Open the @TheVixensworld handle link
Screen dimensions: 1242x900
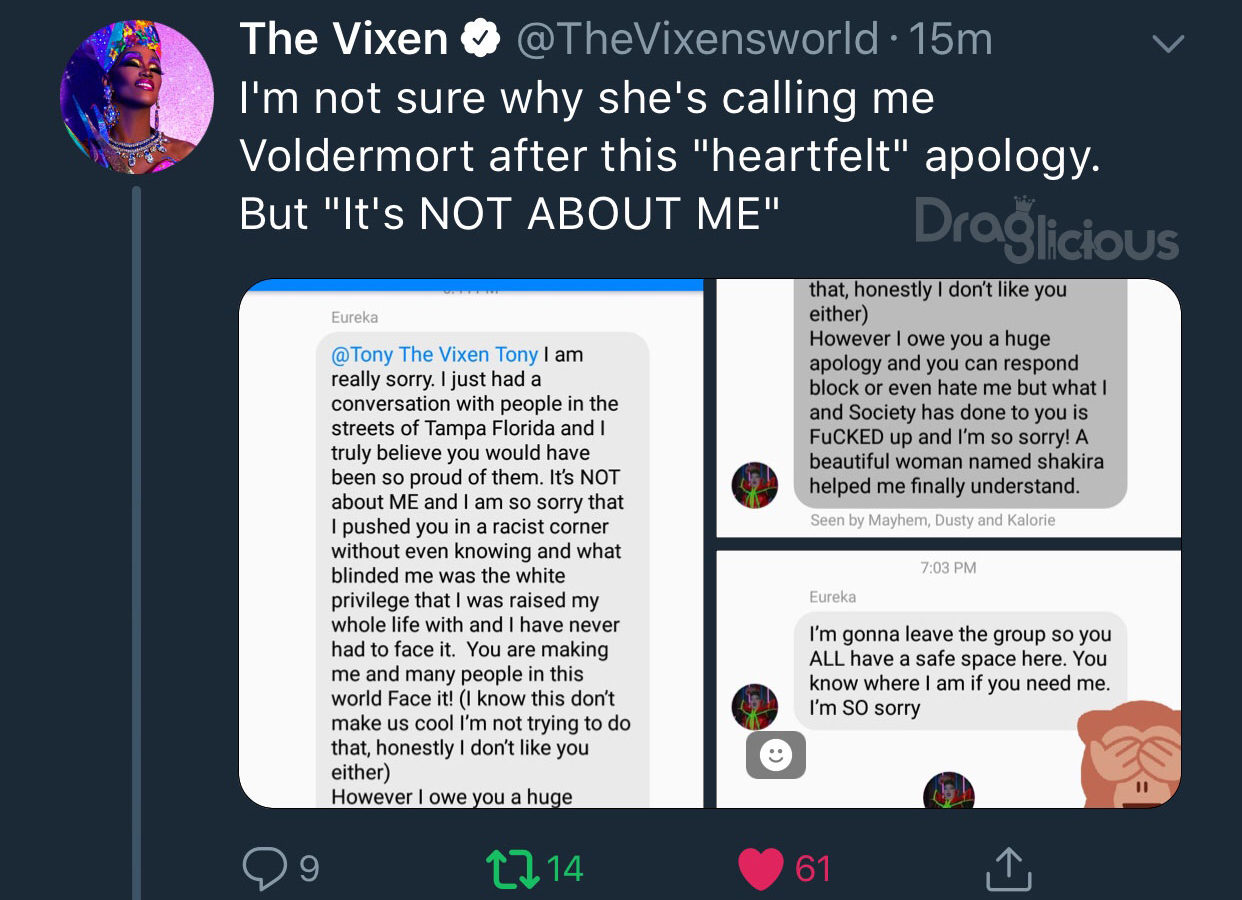pyautogui.click(x=697, y=39)
